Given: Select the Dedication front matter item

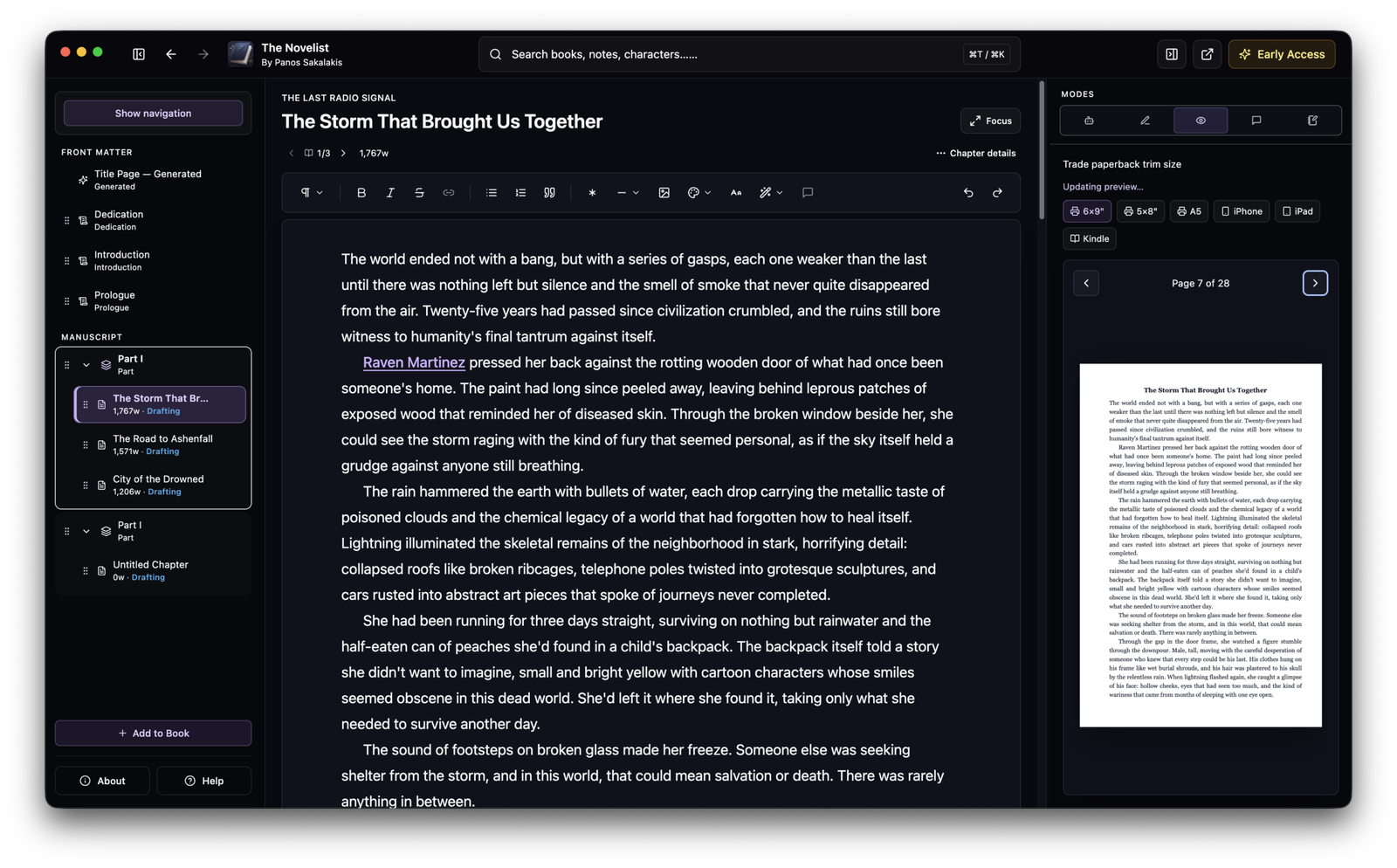Looking at the screenshot, I should point(154,220).
